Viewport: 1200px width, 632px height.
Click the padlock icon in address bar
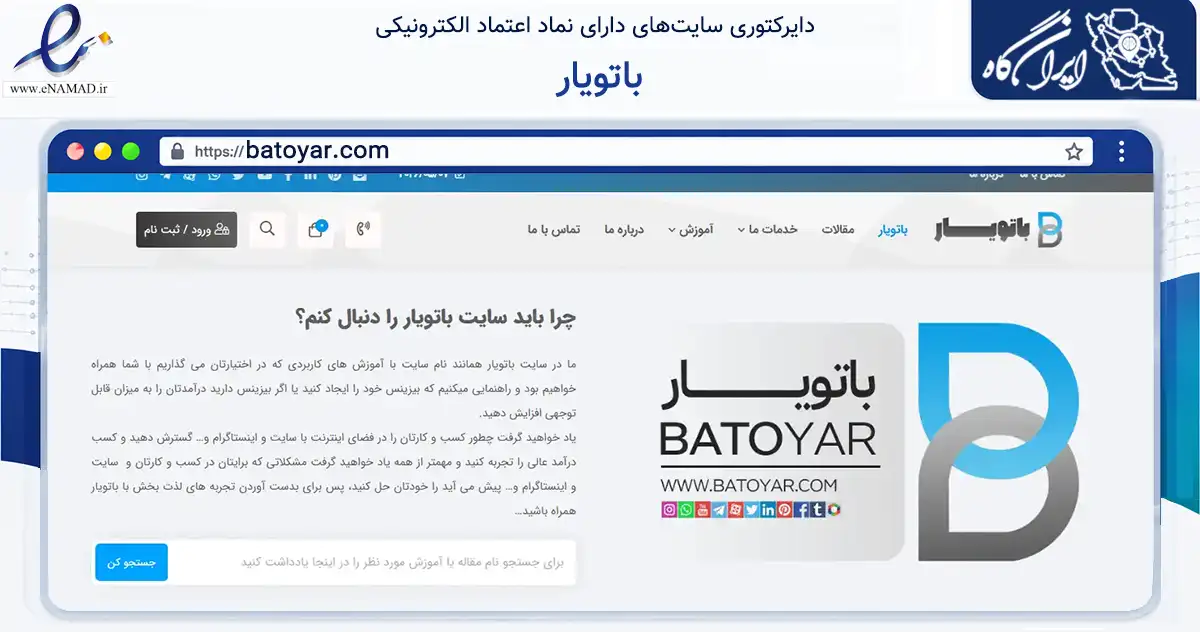point(178,152)
